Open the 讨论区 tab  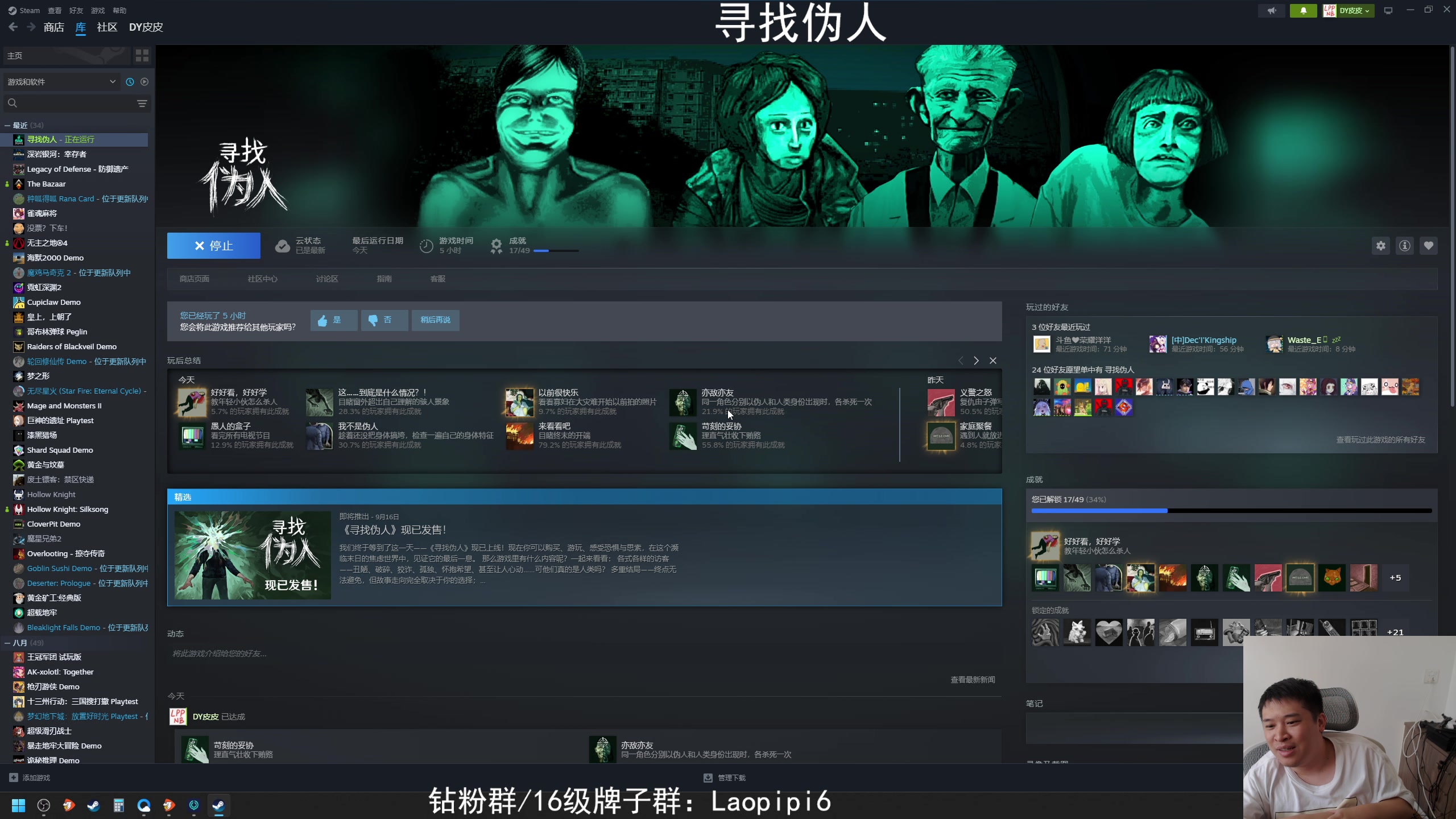(327, 279)
